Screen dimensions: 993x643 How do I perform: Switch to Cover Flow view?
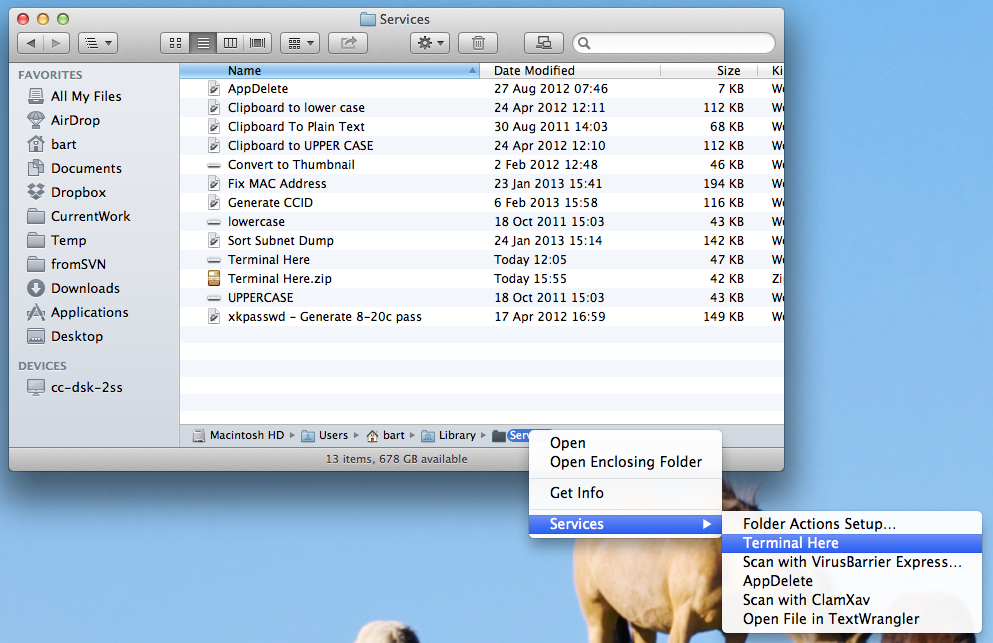click(x=258, y=43)
